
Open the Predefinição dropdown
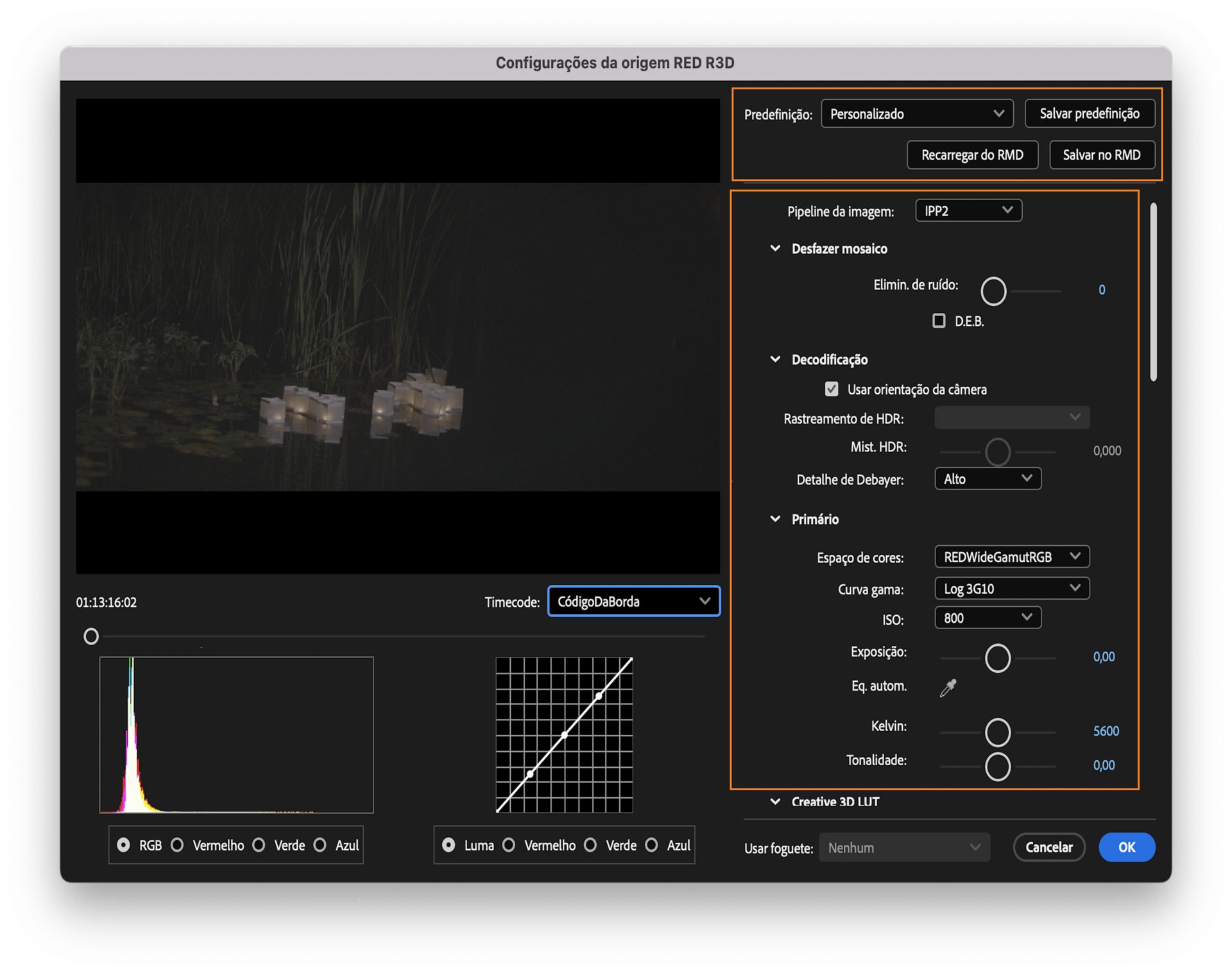(916, 114)
